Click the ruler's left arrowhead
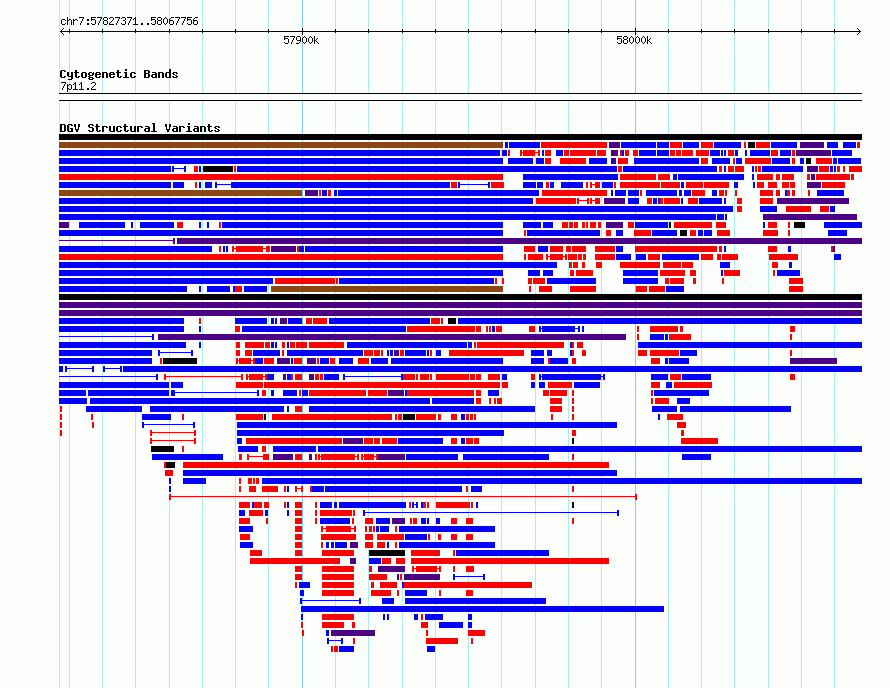 coord(63,31)
